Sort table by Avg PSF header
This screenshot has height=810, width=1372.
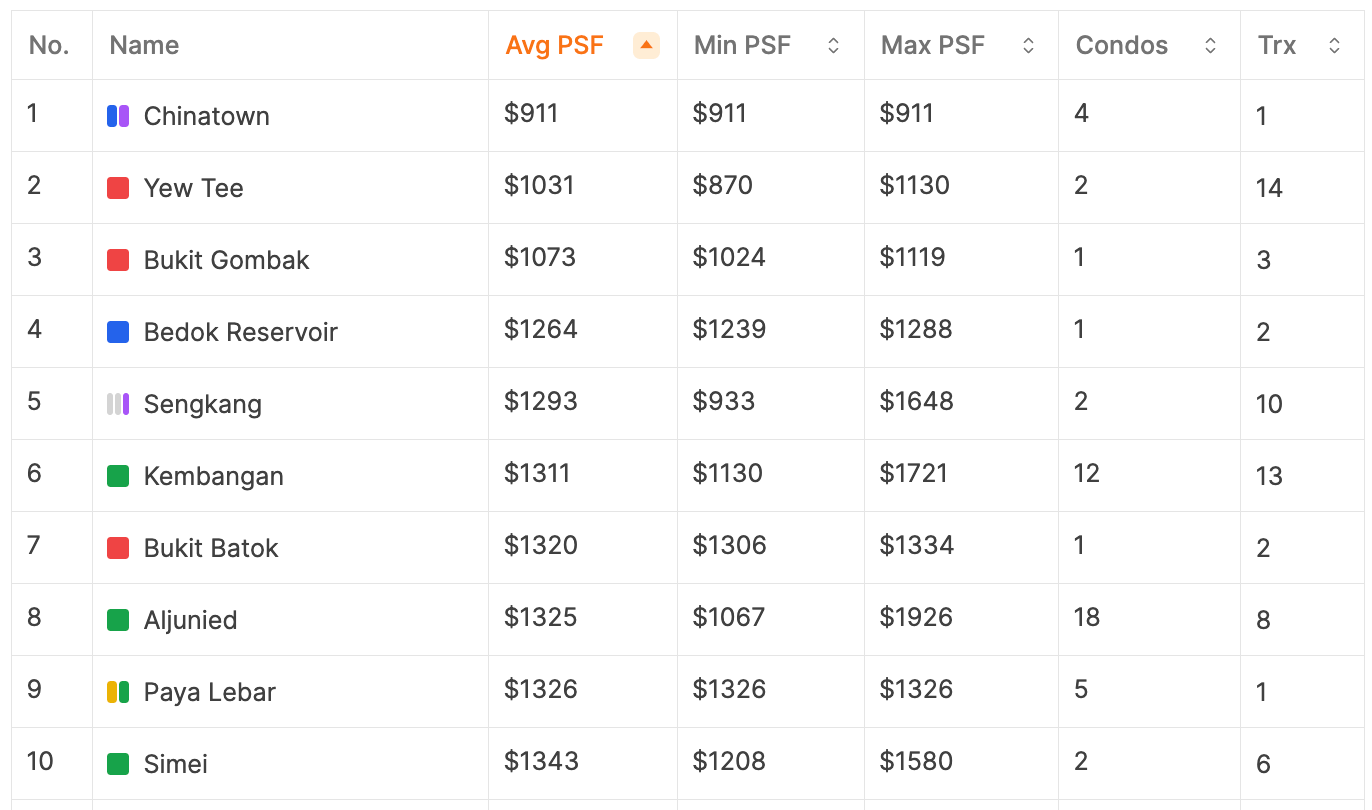(554, 45)
